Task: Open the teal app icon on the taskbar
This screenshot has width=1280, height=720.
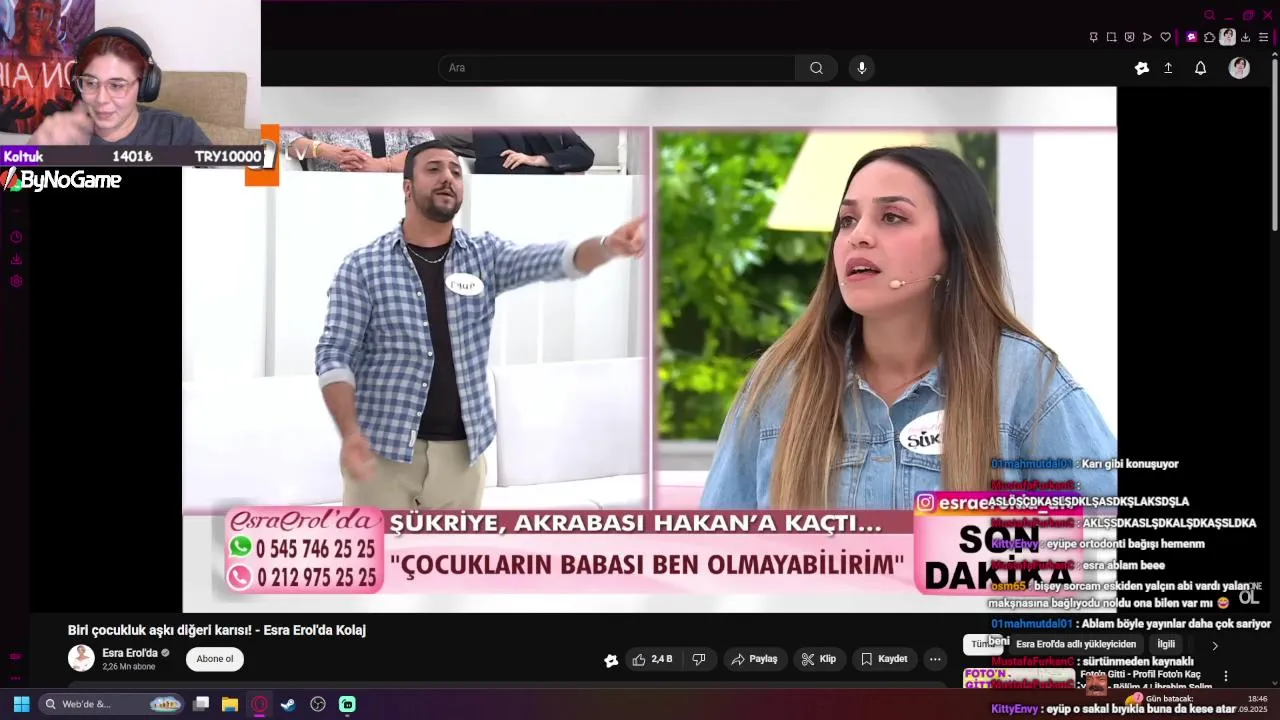Action: pos(347,704)
